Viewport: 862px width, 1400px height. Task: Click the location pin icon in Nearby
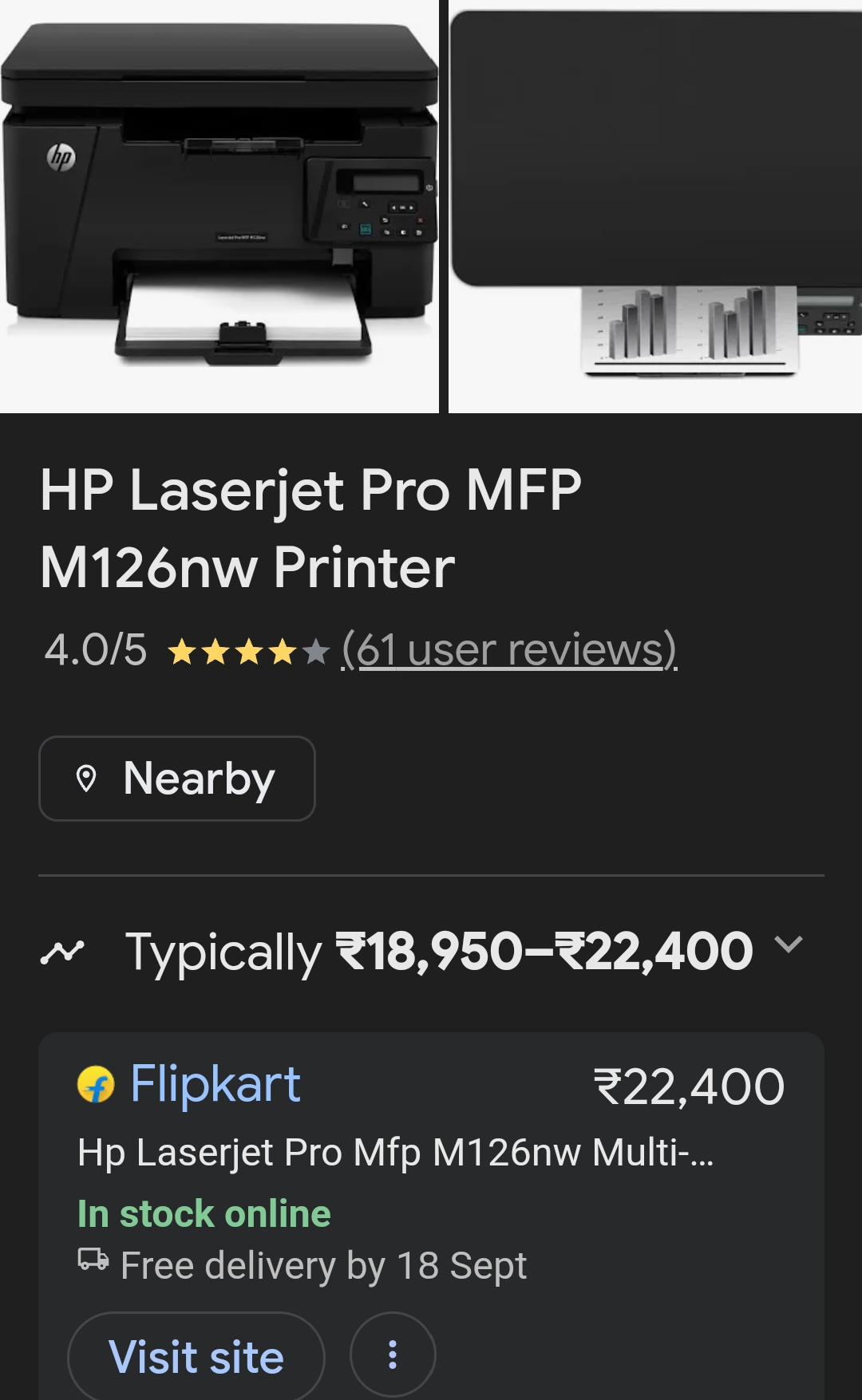[x=86, y=779]
